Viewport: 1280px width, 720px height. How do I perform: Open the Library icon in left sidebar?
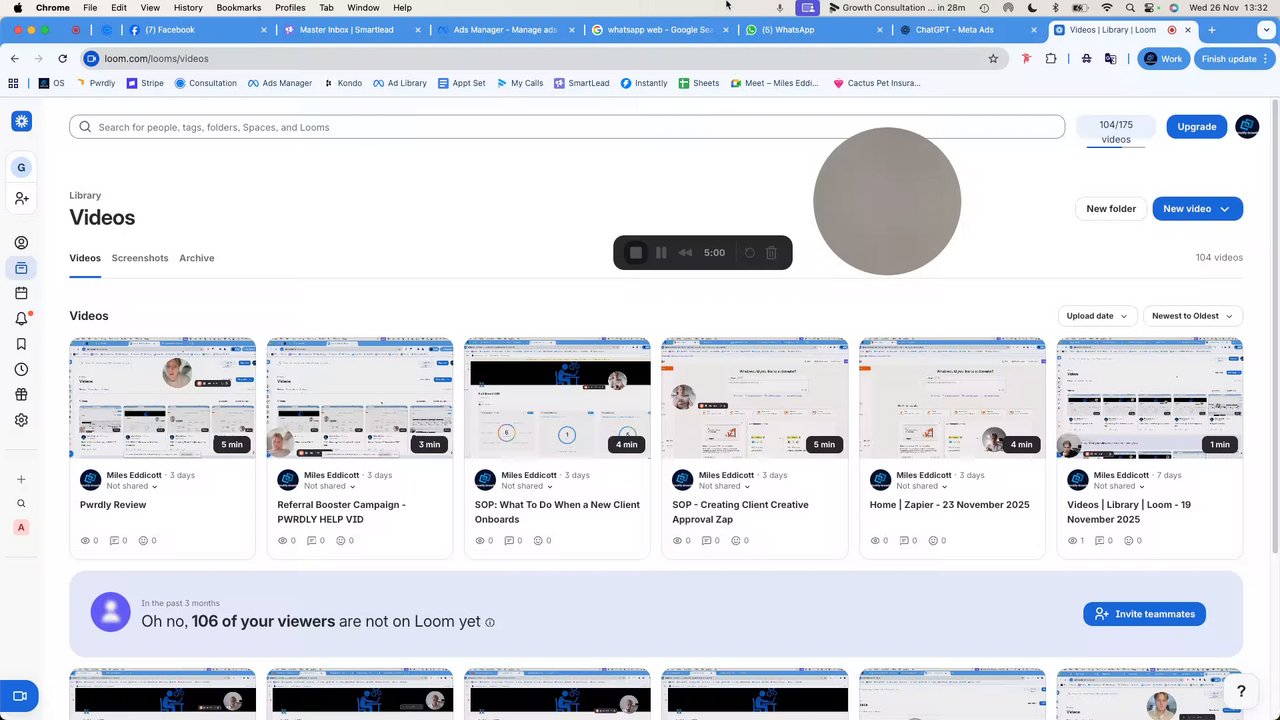21,268
